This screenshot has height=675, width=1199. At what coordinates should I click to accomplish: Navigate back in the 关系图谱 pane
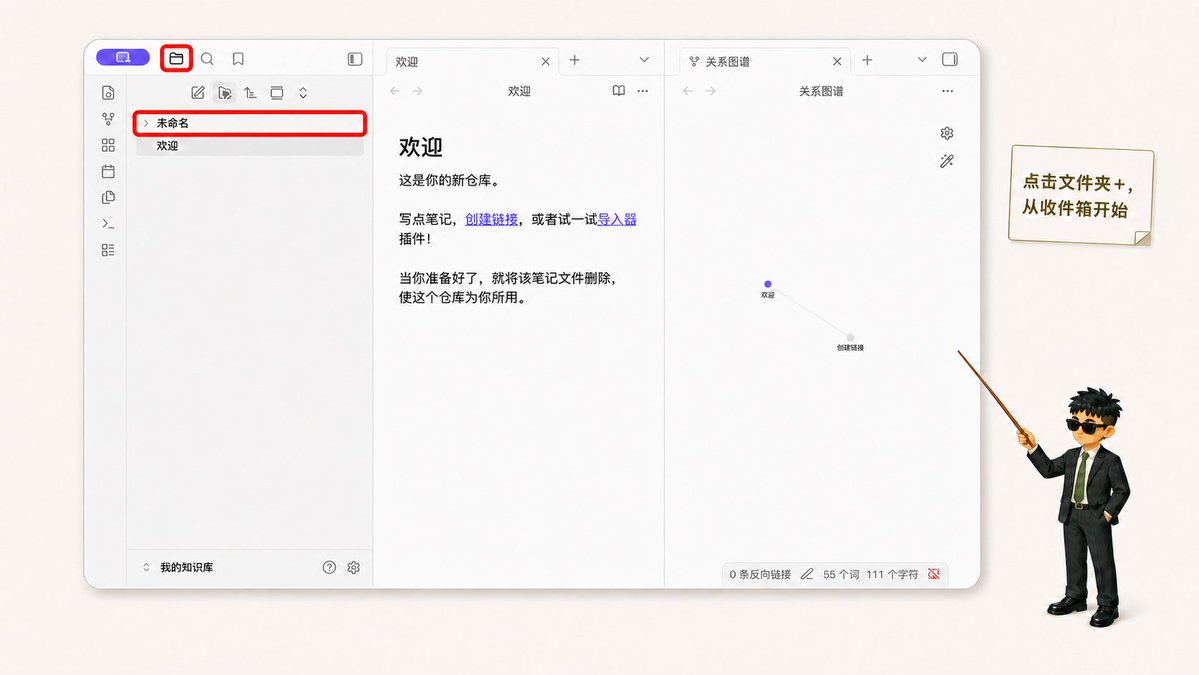pos(687,91)
